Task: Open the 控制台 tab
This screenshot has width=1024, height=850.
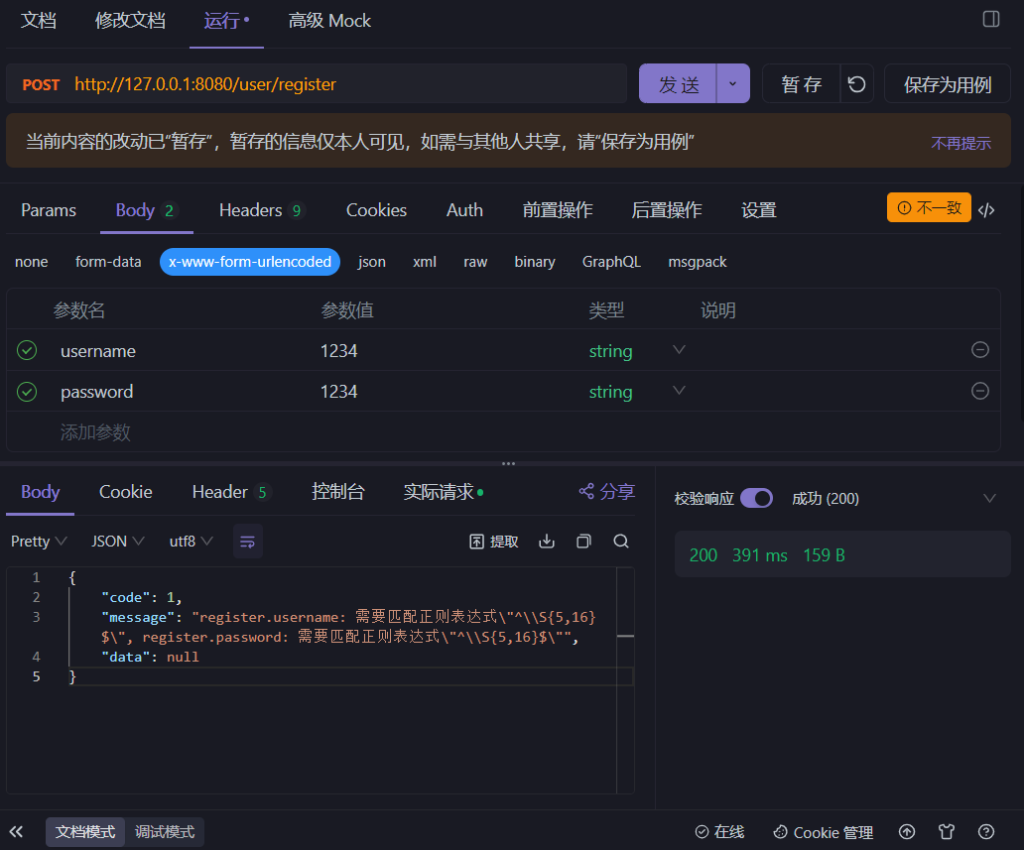Action: tap(338, 492)
